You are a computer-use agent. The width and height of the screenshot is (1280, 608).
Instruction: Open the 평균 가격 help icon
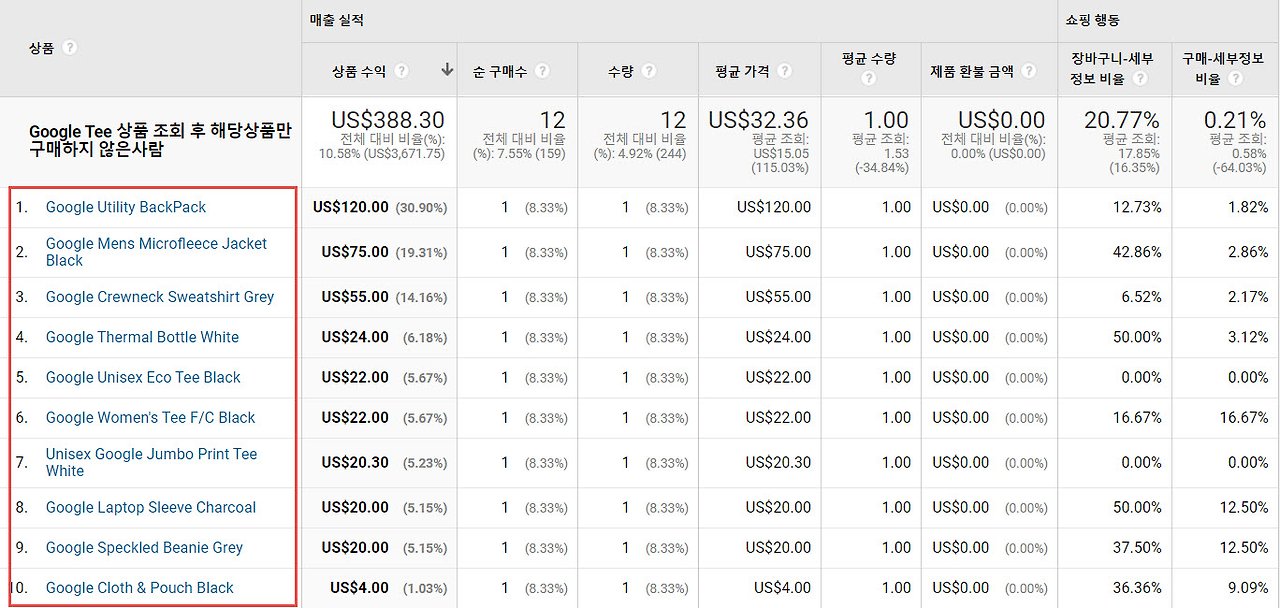(x=784, y=71)
